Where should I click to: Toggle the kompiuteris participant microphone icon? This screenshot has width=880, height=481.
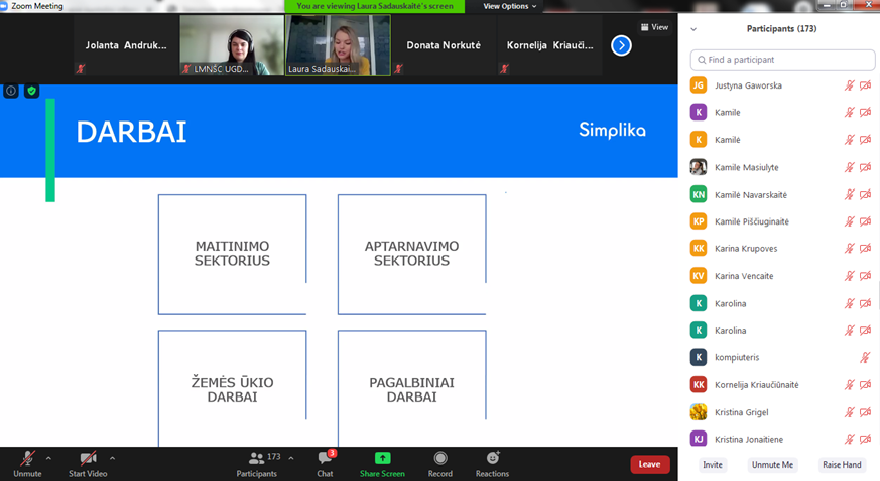(x=865, y=357)
